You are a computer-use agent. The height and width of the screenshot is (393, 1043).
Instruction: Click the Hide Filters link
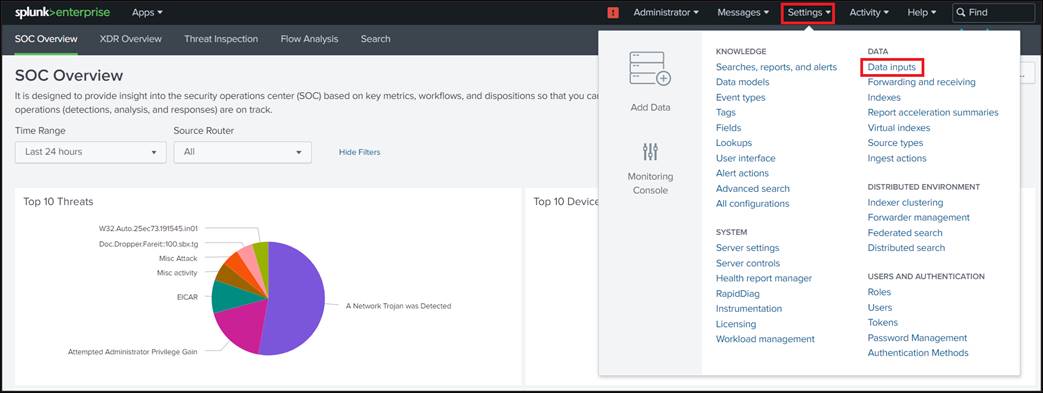(359, 152)
